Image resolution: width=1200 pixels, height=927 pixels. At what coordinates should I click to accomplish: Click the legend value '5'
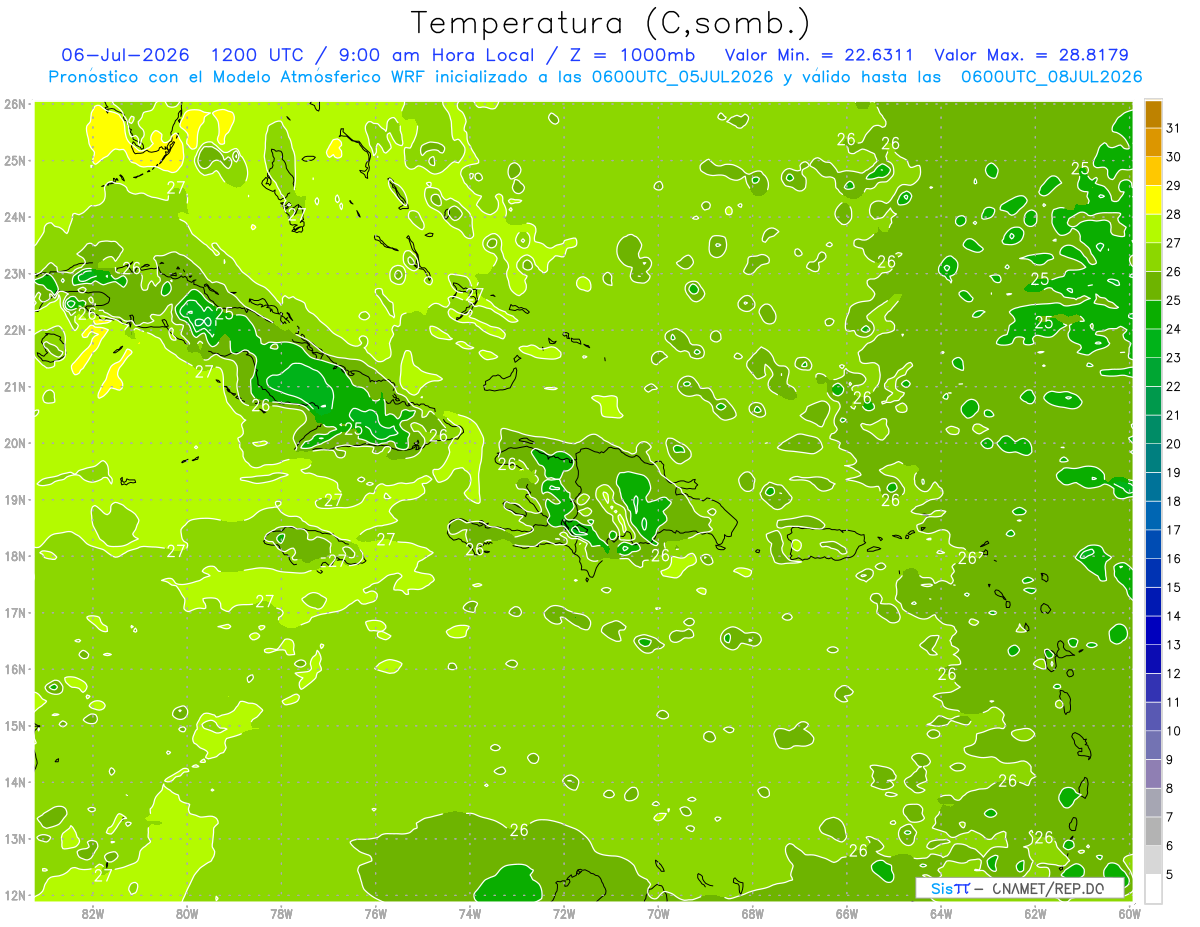(x=1170, y=875)
